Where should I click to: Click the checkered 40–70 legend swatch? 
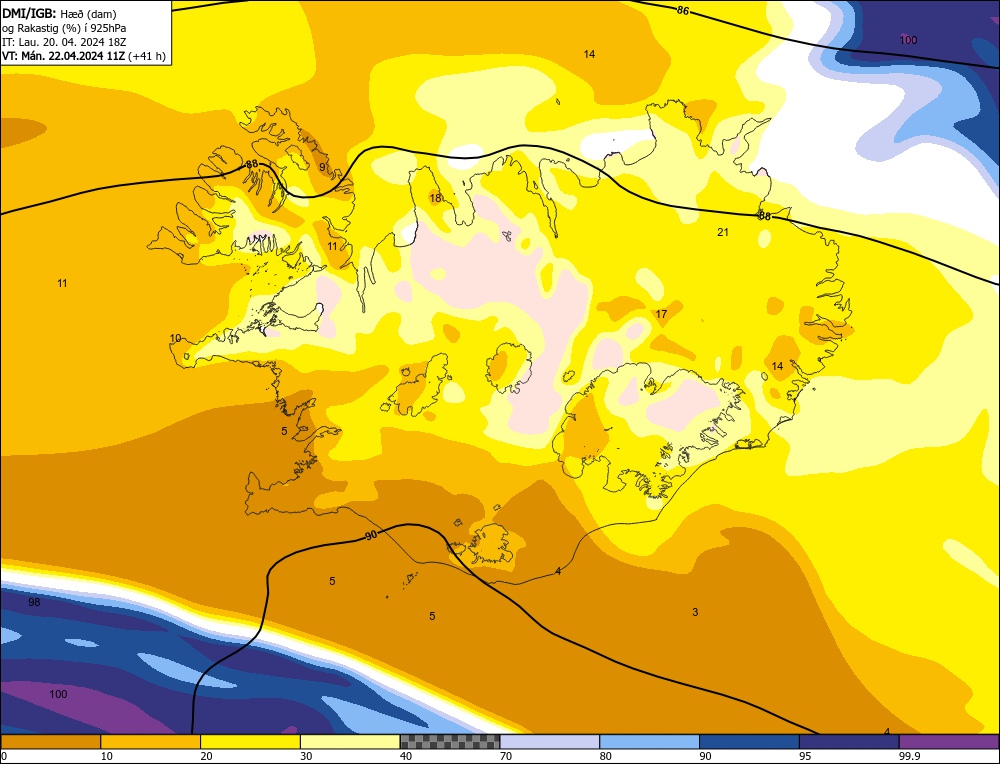[x=450, y=742]
